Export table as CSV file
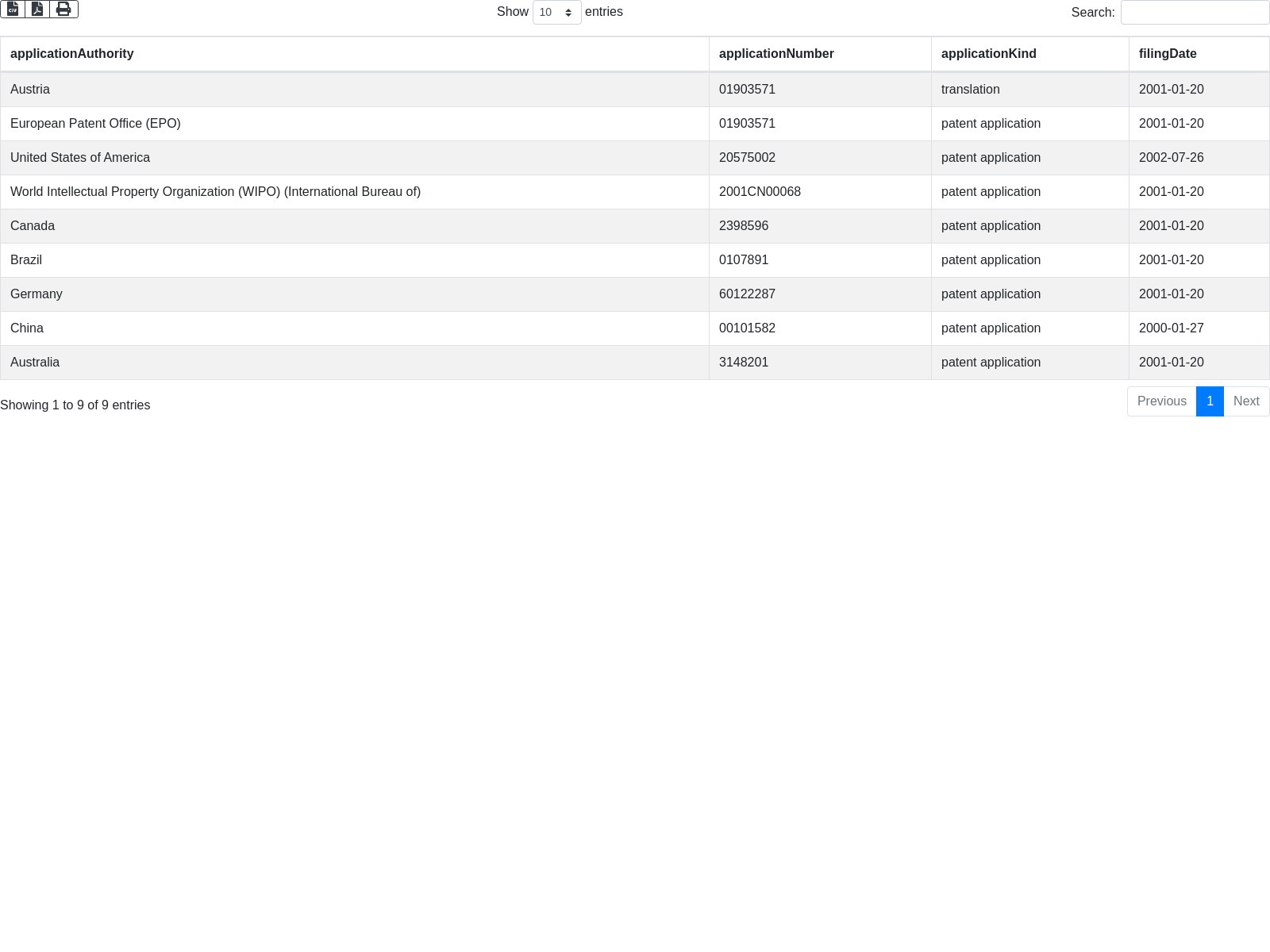 13,9
